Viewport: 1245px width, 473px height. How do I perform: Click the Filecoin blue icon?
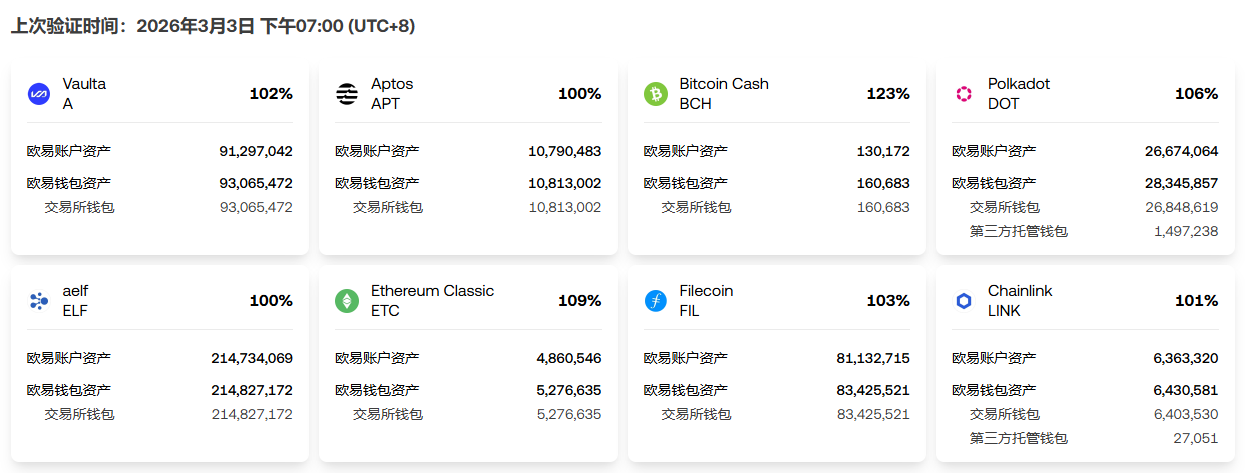[x=656, y=301]
